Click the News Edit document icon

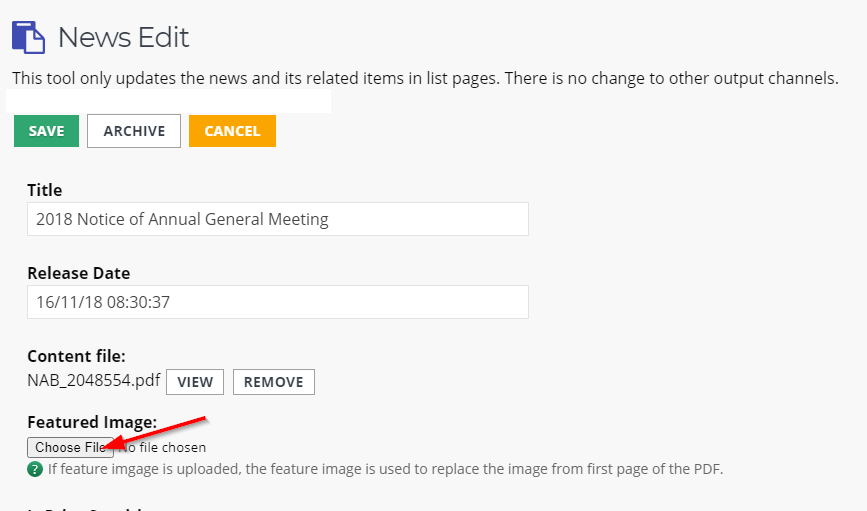click(28, 37)
